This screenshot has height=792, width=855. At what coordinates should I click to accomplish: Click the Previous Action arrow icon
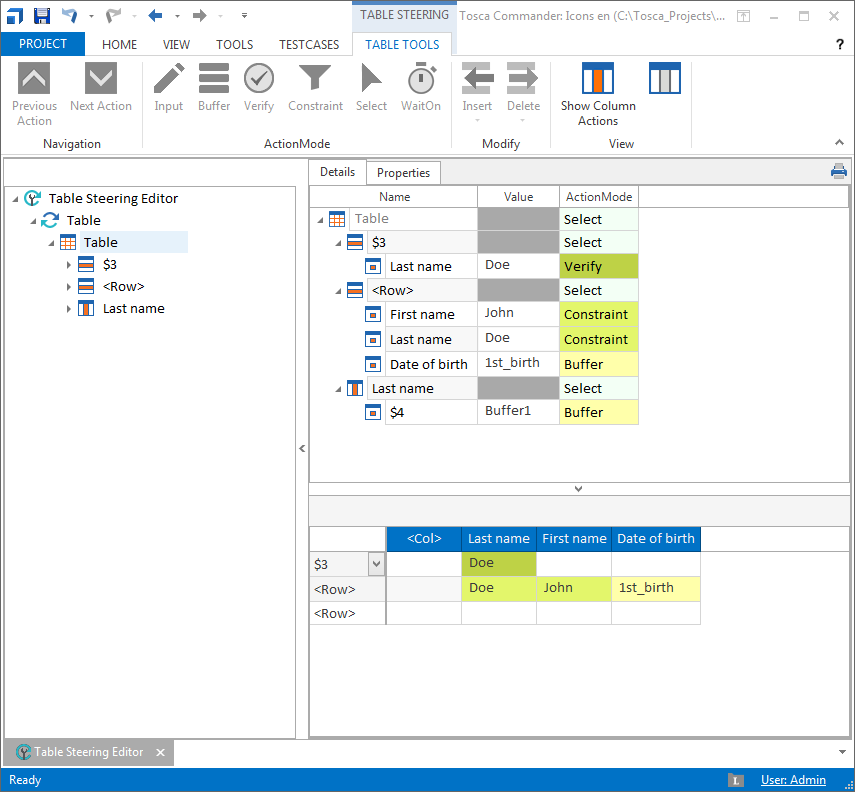pos(34,79)
